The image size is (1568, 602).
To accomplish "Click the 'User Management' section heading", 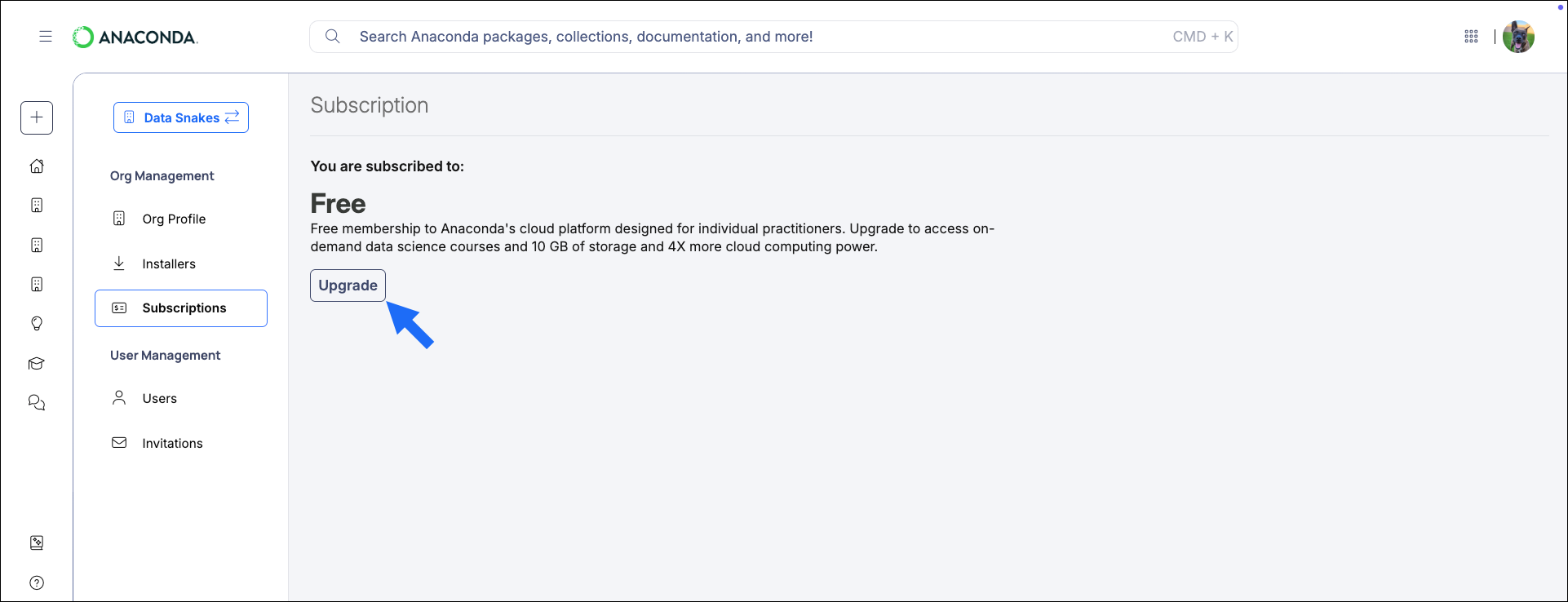I will click(165, 355).
